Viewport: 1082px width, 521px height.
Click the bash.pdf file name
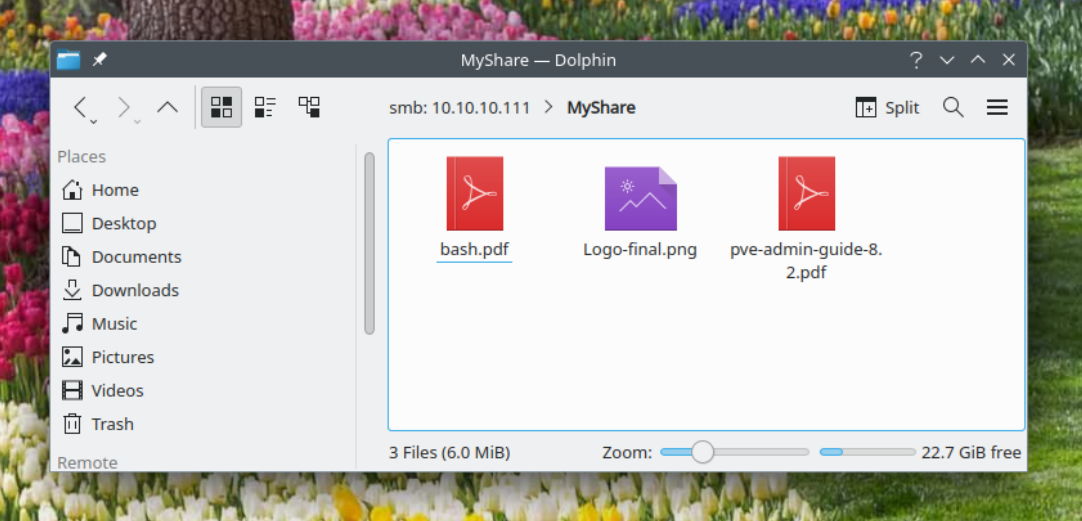point(475,249)
